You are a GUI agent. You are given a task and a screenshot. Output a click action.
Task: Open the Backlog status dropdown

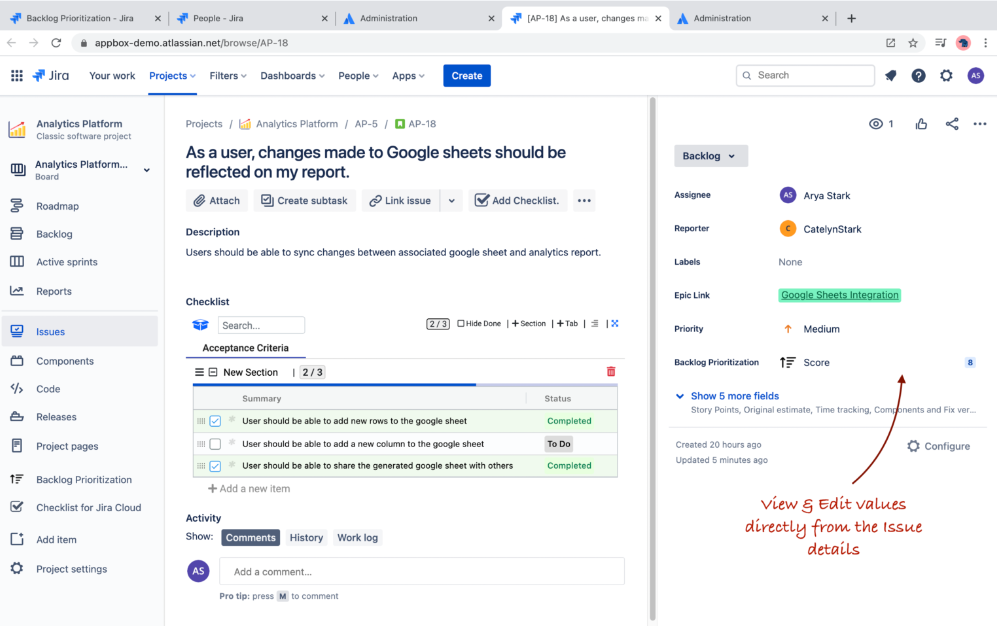pos(710,156)
